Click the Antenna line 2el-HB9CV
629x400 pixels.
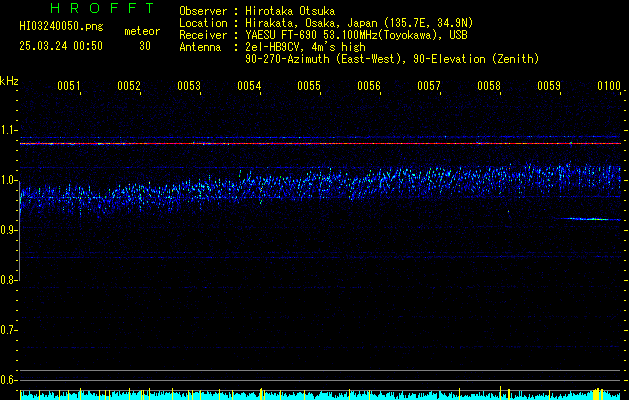coord(272,47)
